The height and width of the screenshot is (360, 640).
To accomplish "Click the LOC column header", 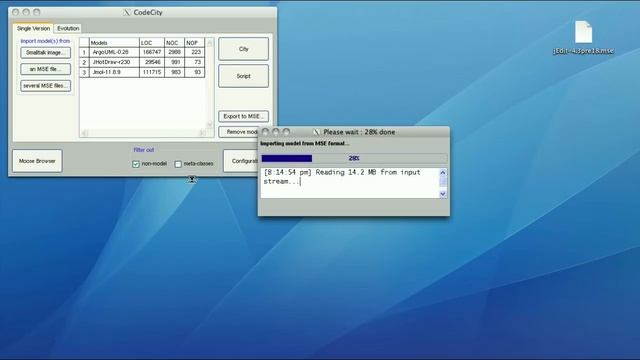I will point(151,42).
